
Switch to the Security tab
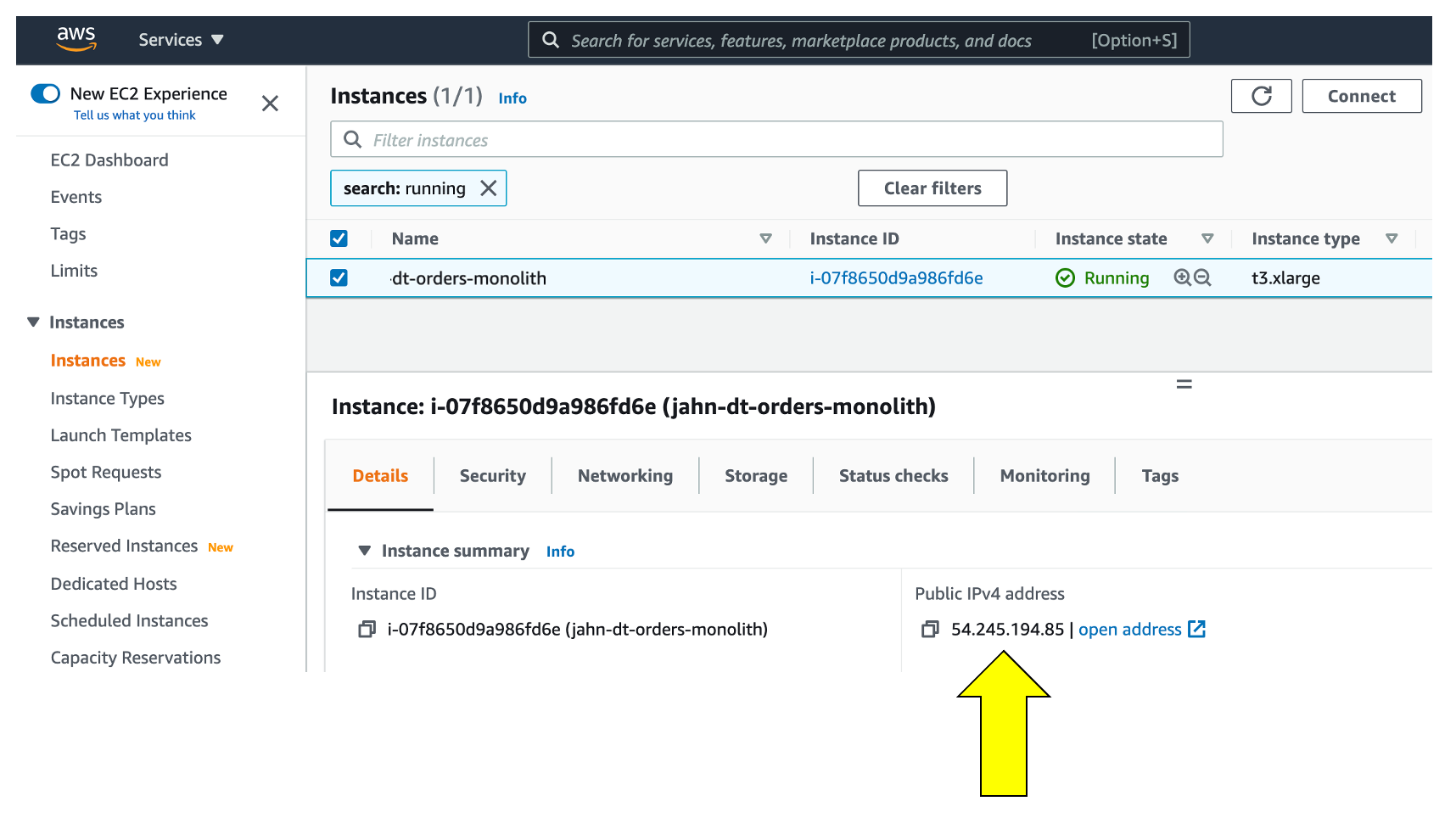(x=493, y=476)
